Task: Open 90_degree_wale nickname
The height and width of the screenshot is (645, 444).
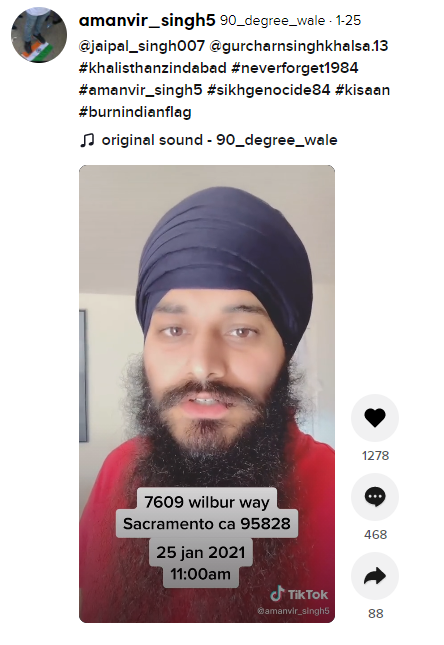Action: coord(272,21)
